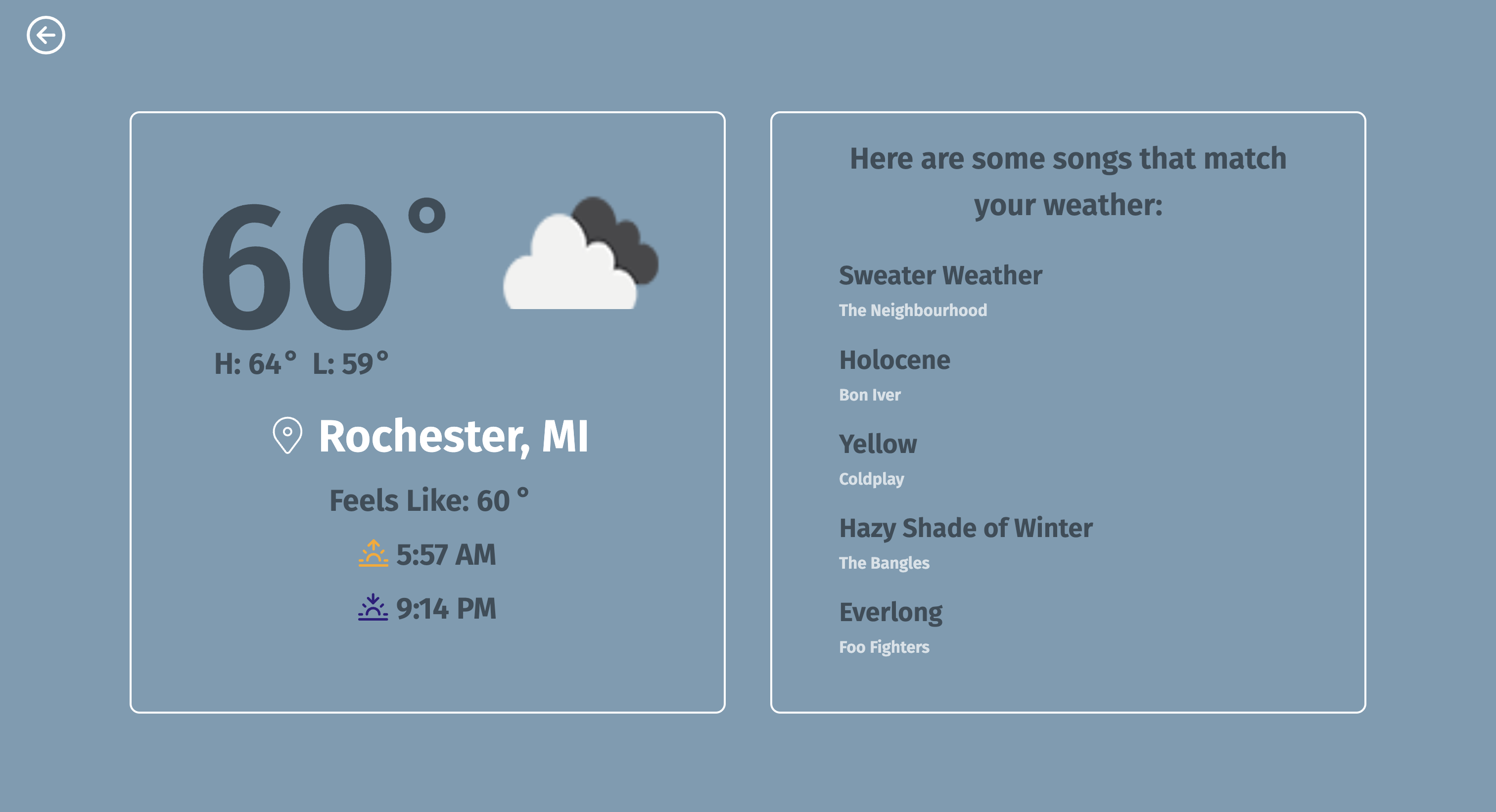The height and width of the screenshot is (812, 1496).
Task: Open the song Everlong
Action: [890, 612]
